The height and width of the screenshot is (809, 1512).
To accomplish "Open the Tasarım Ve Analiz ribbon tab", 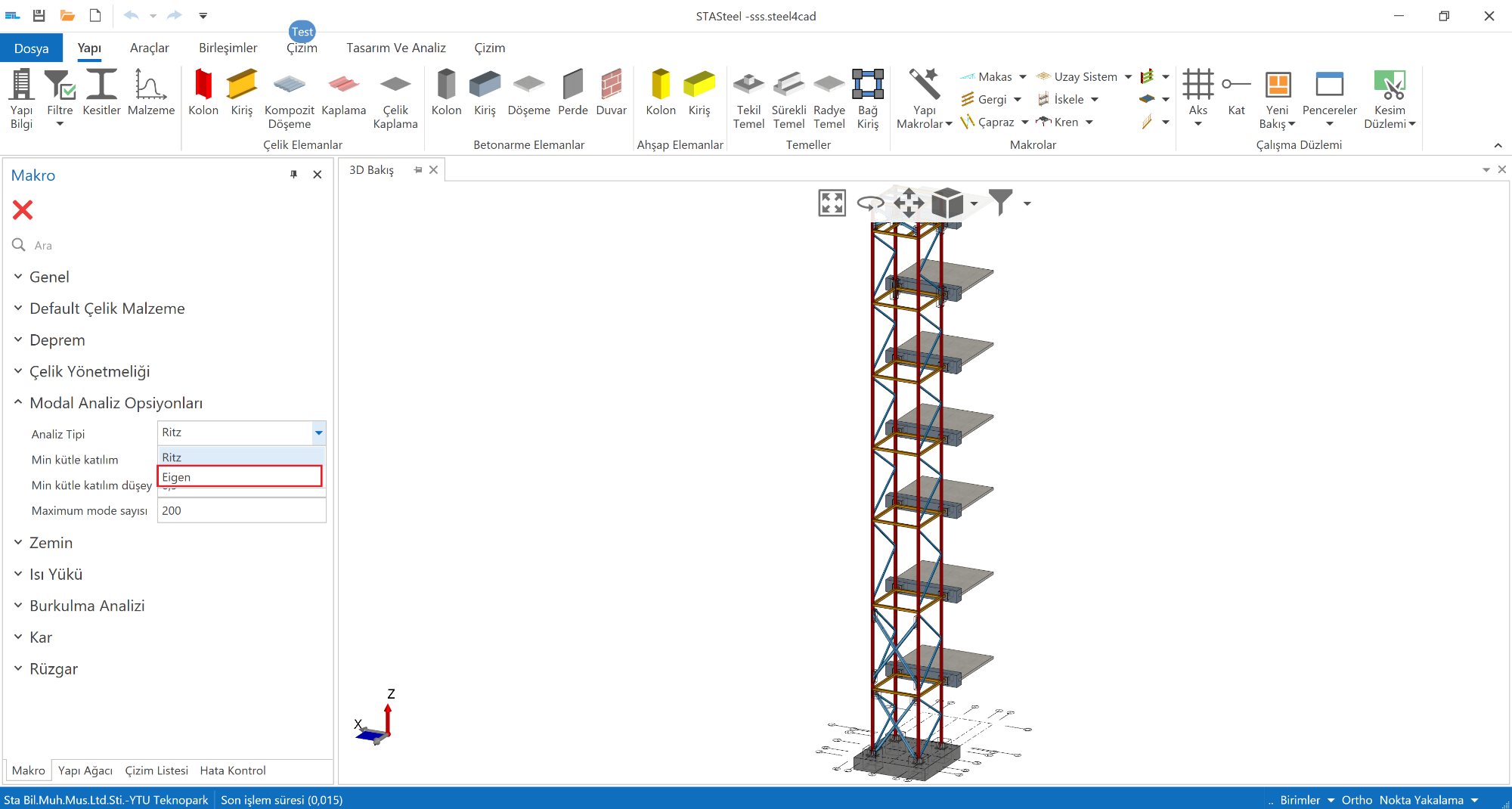I will tap(395, 48).
